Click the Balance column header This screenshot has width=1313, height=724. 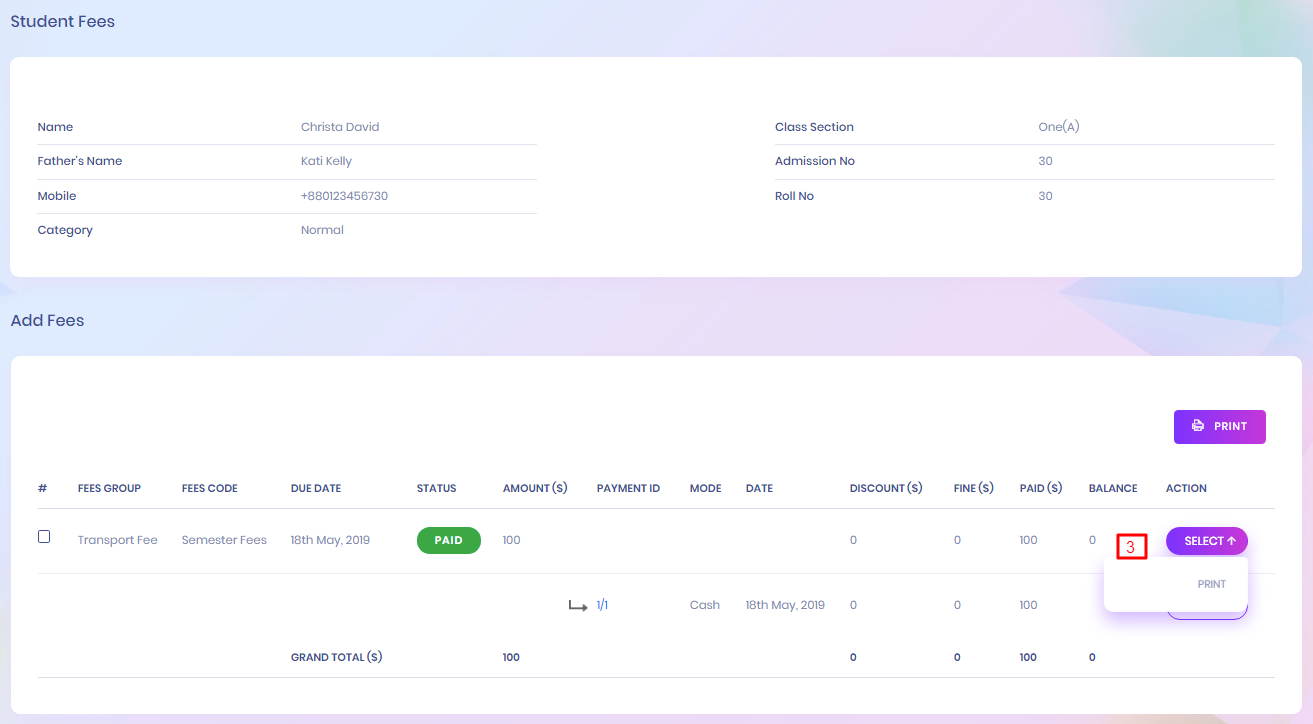pos(1112,488)
